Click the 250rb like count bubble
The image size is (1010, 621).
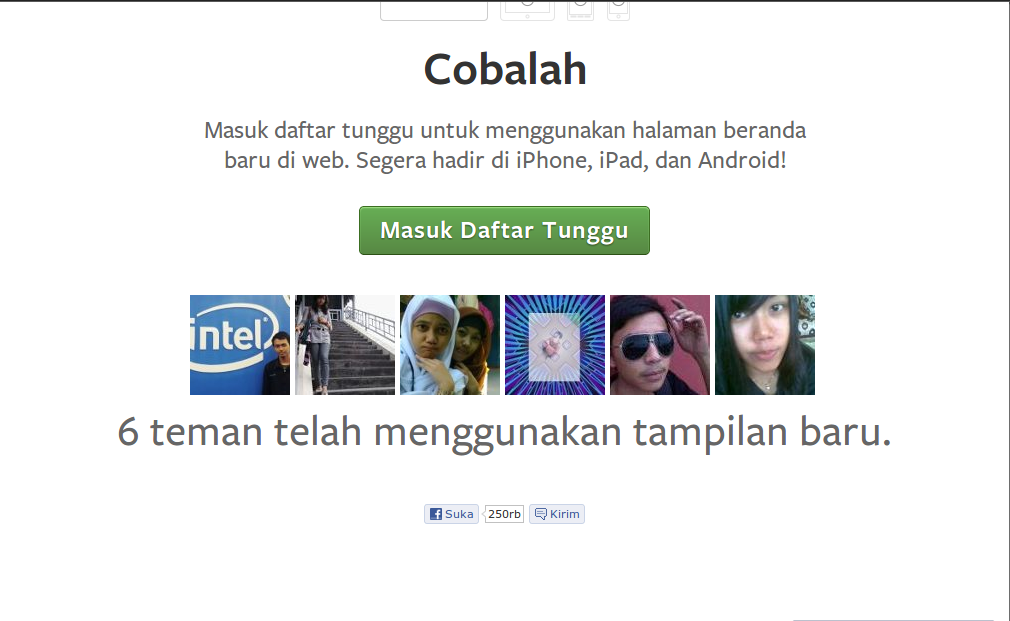[x=504, y=514]
